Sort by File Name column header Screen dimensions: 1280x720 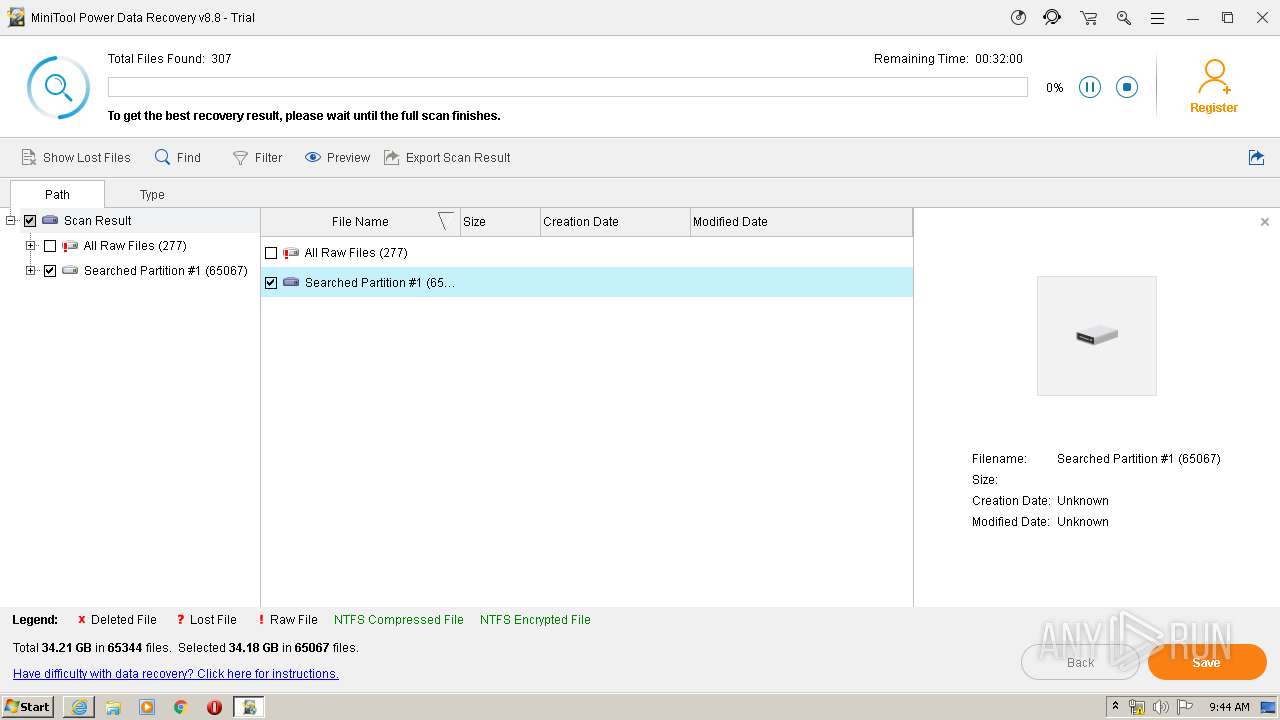click(x=360, y=222)
